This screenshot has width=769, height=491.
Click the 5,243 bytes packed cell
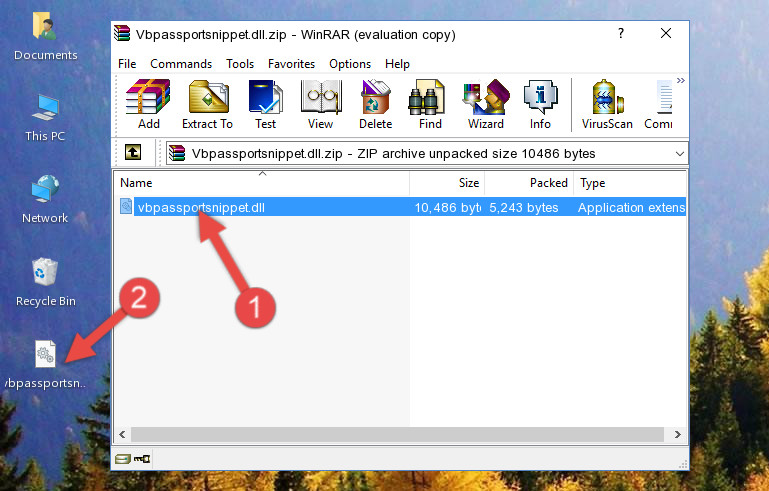point(524,207)
